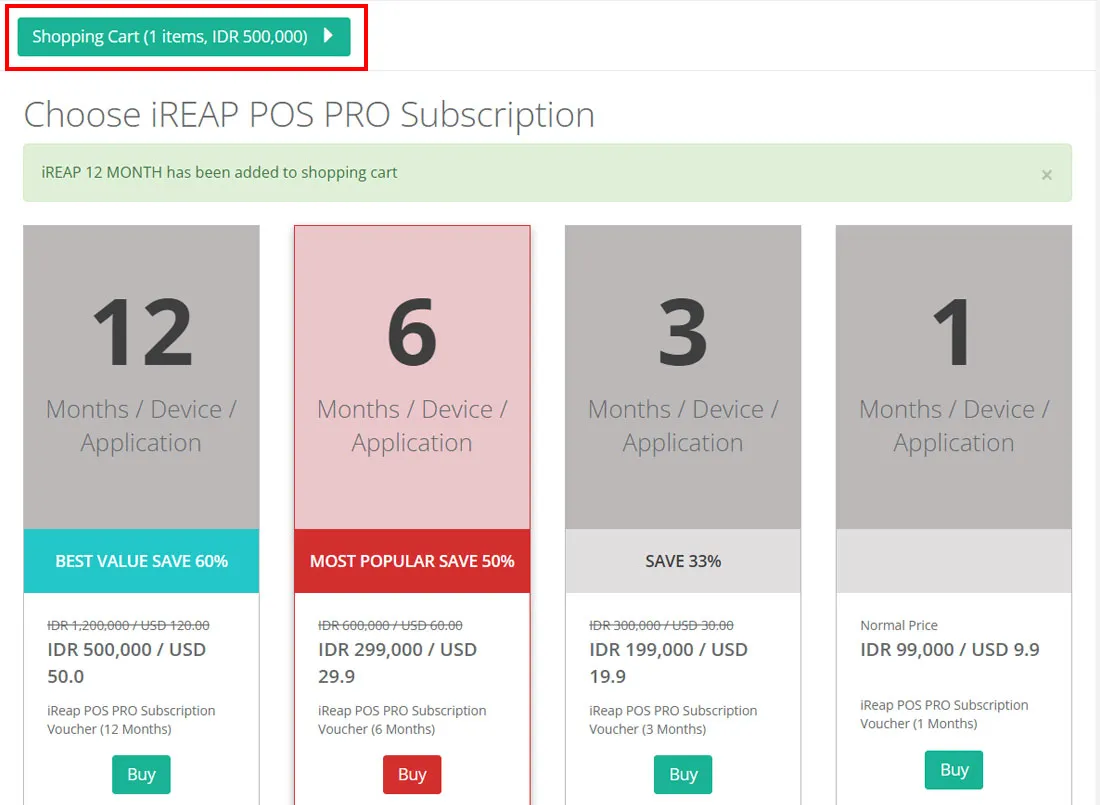
Task: Click the Normal Price label
Action: 899,625
